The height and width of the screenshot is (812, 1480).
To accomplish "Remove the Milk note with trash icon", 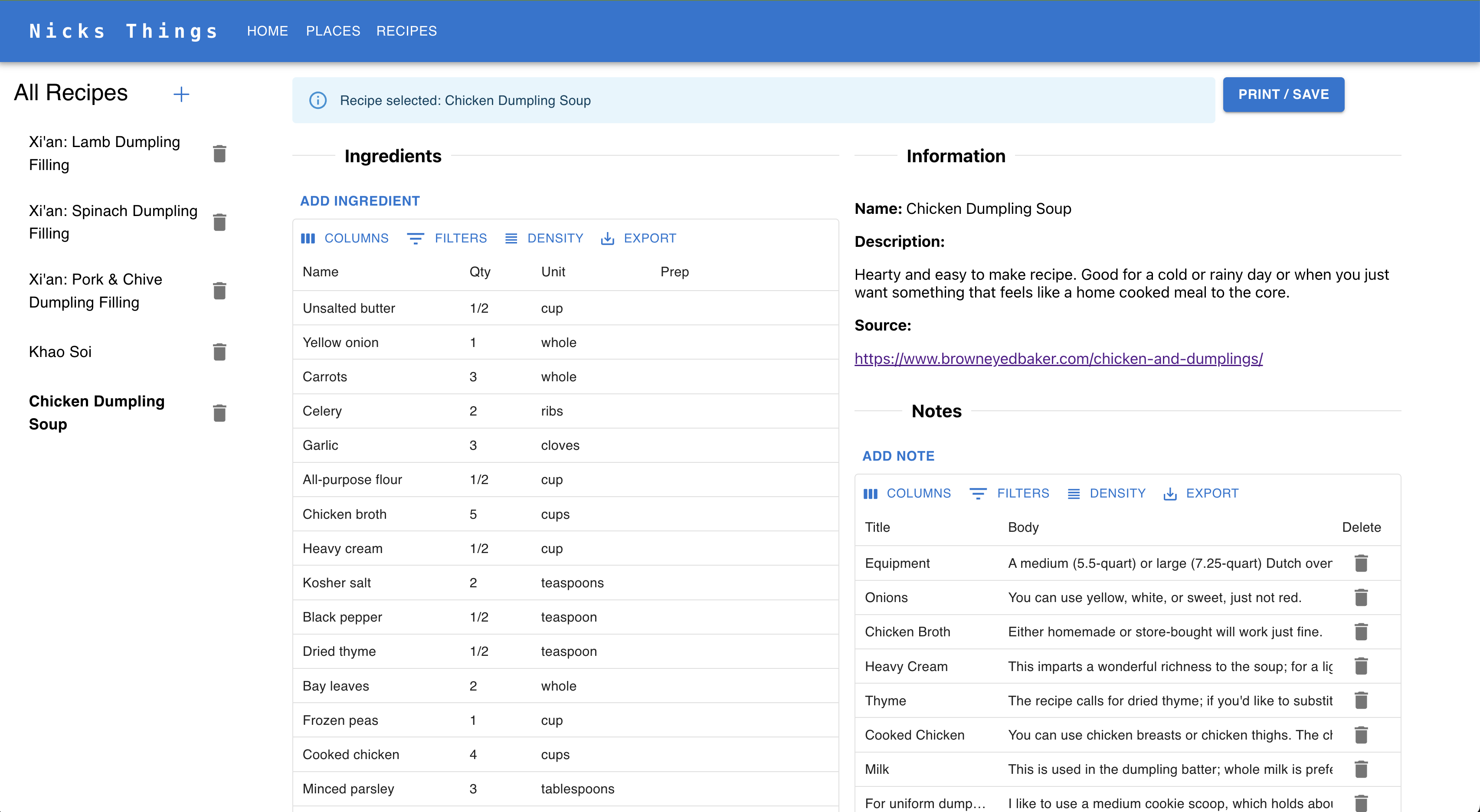I will coord(1360,769).
